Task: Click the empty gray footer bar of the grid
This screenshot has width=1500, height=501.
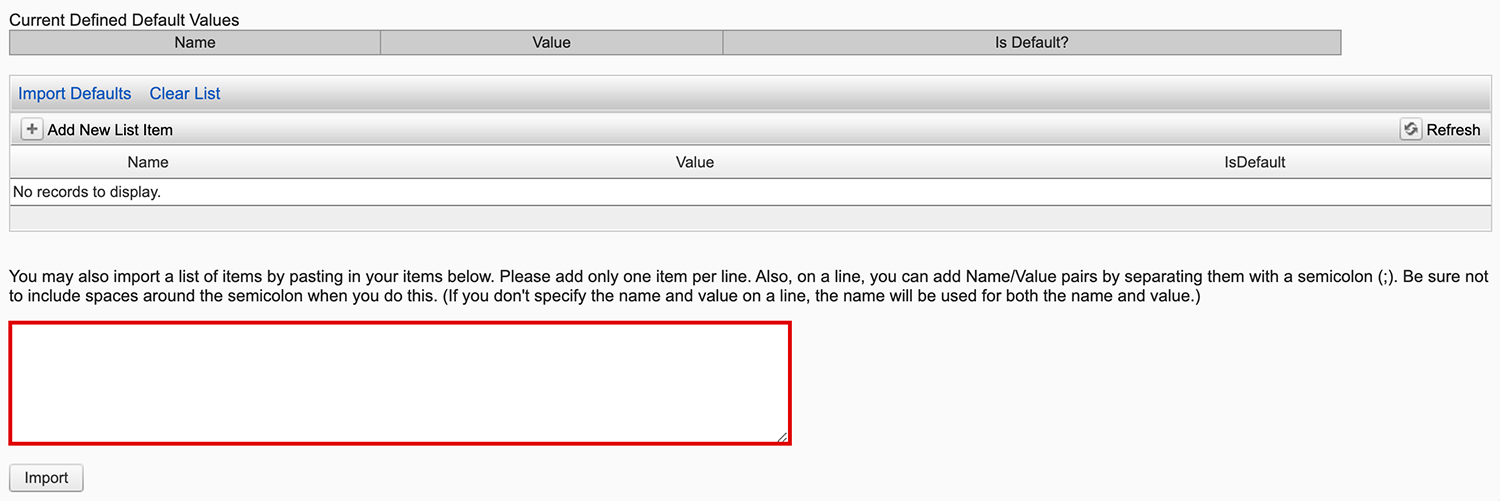Action: tap(750, 219)
